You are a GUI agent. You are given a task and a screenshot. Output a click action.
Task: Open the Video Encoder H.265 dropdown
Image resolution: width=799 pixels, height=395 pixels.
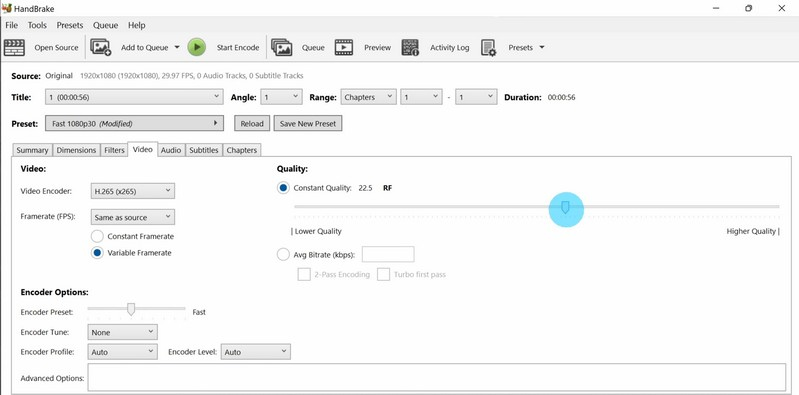[132, 191]
